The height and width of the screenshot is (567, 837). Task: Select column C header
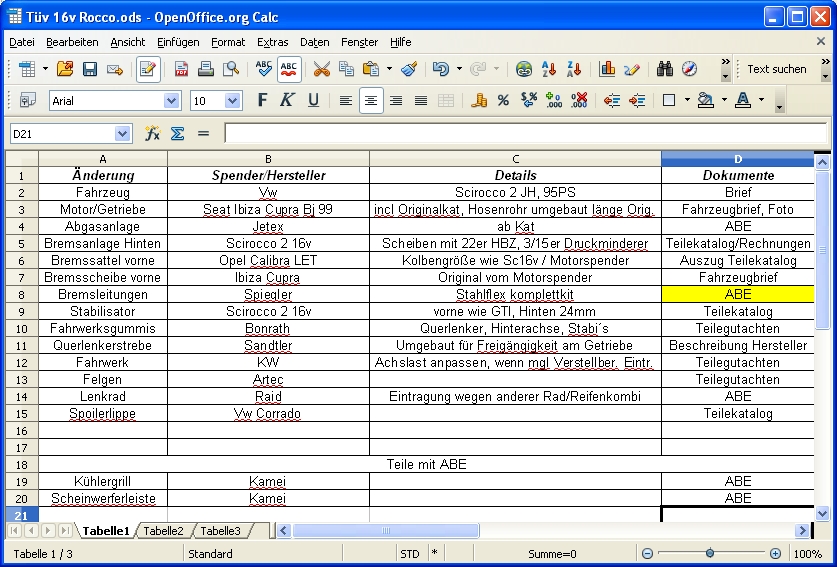[x=515, y=159]
